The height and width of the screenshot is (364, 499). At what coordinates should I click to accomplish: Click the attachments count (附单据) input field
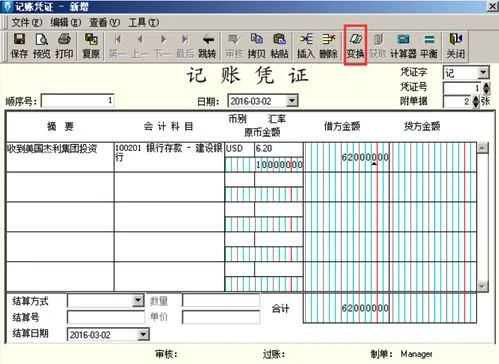point(458,101)
